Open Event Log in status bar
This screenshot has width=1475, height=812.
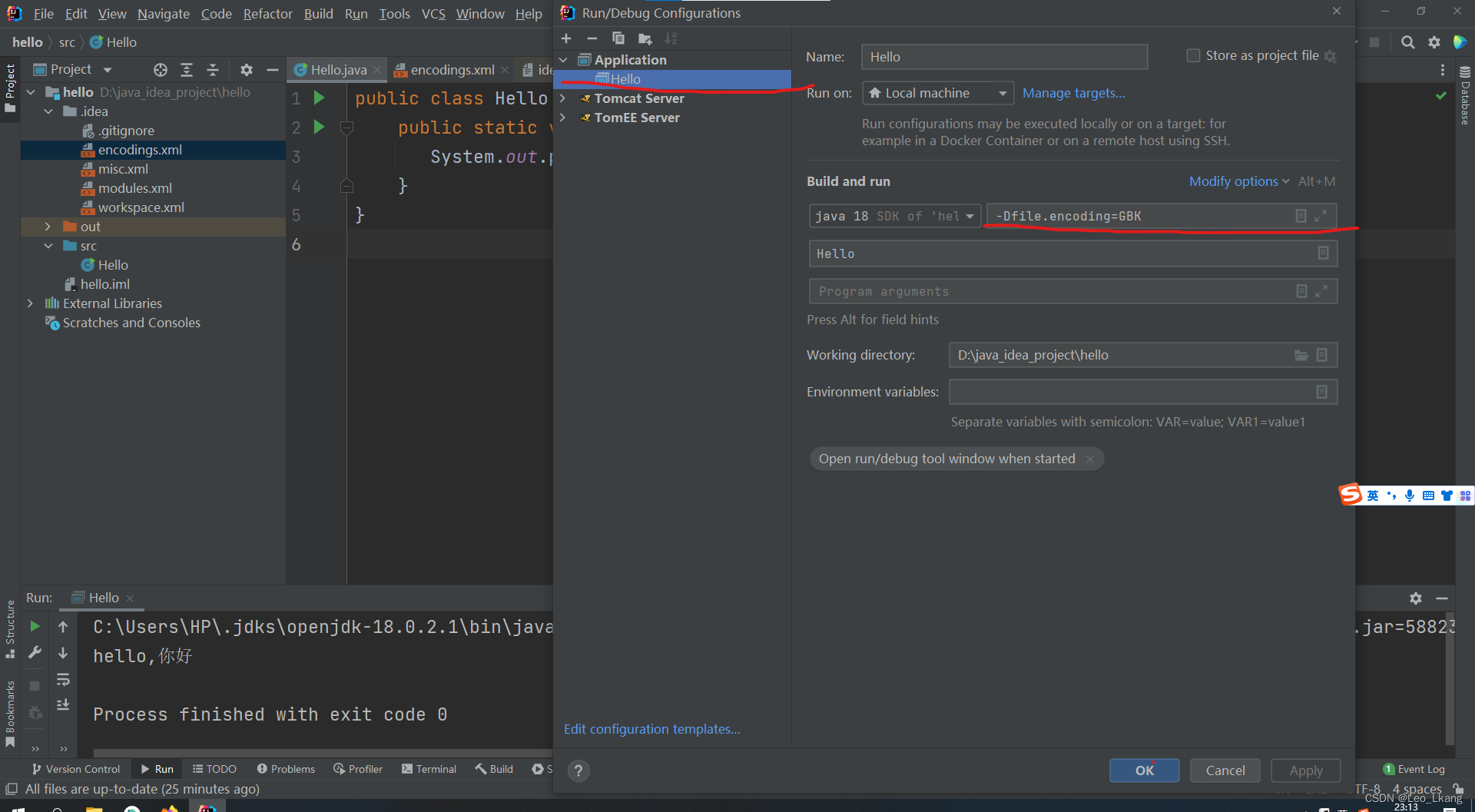(x=1414, y=769)
